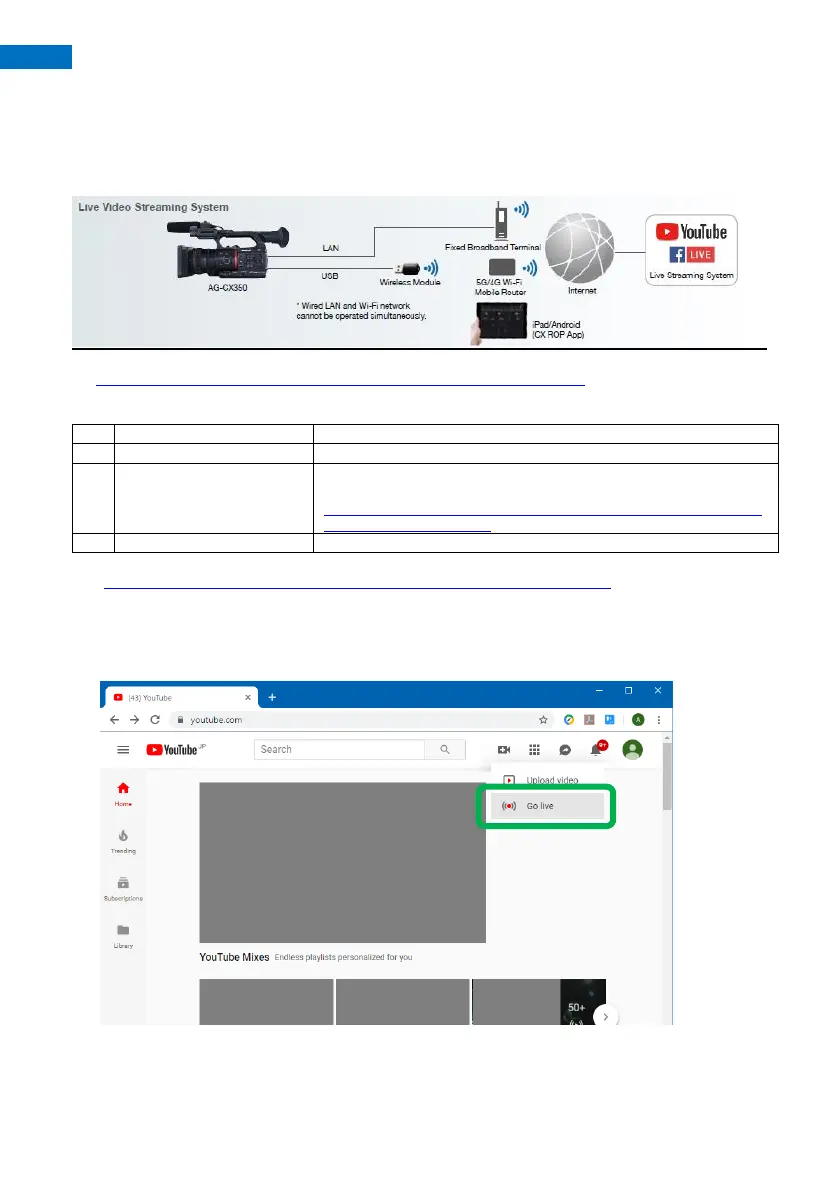Click the YouTube Search input field
Screen dimensions: 839x1191
[339, 749]
